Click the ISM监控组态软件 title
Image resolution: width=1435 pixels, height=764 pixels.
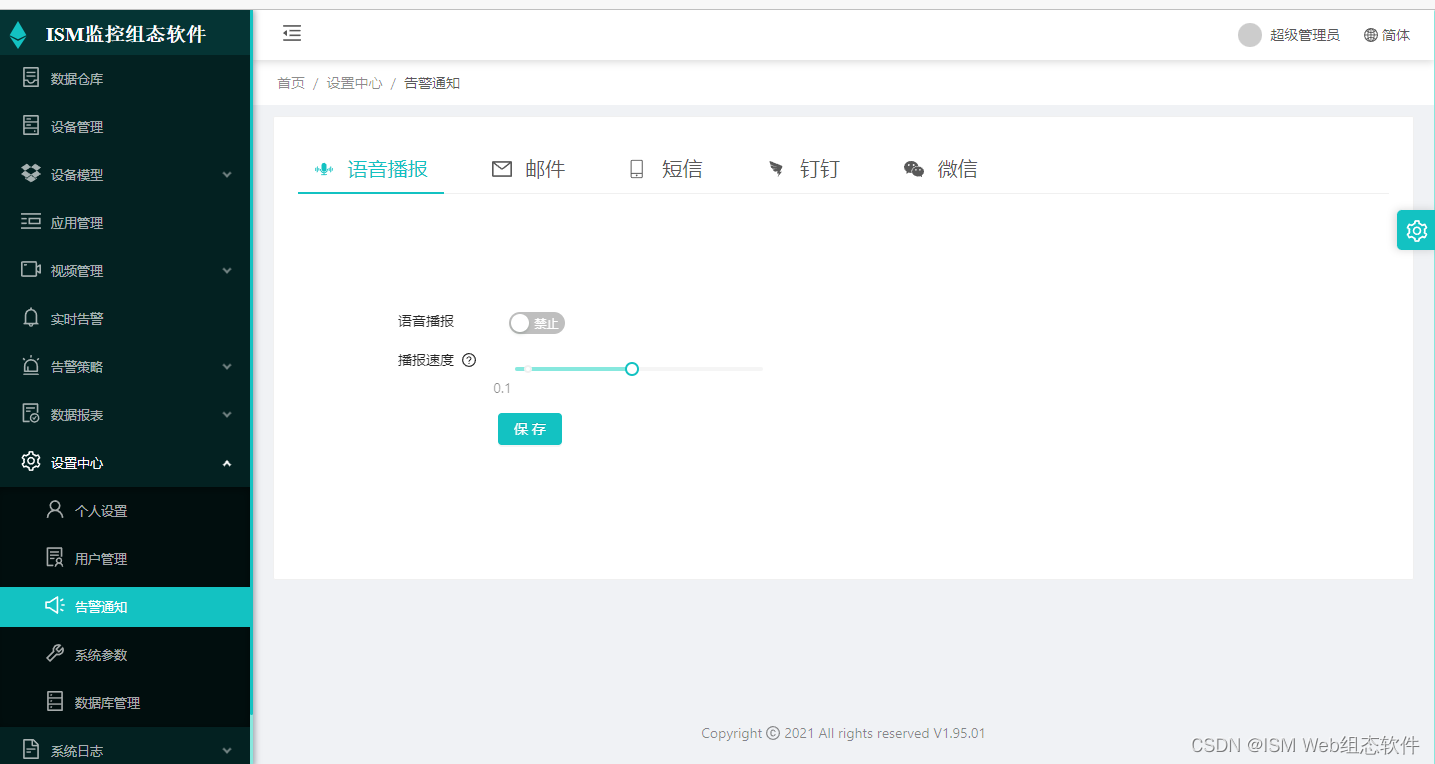click(126, 35)
